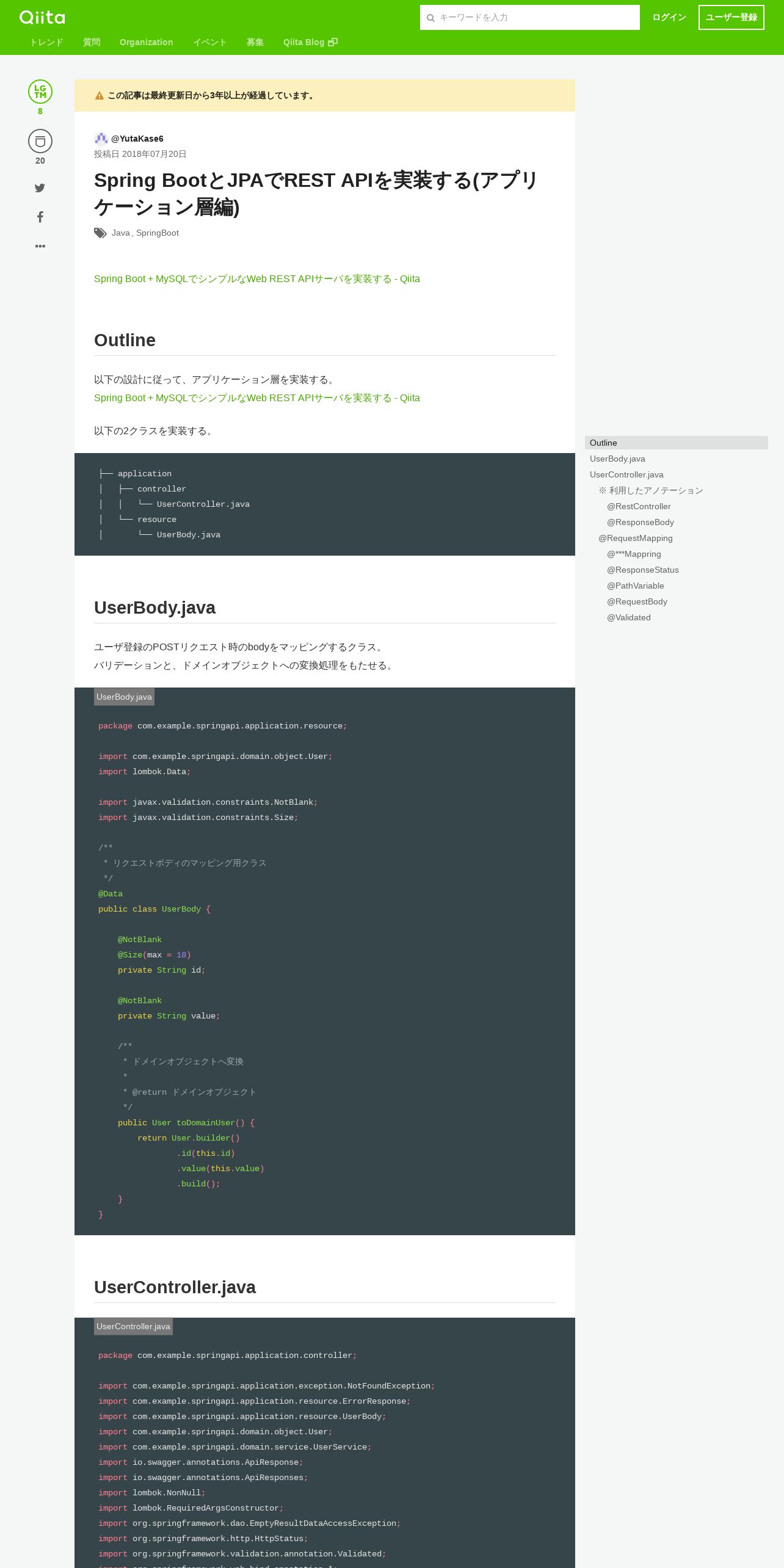This screenshot has height=1568, width=784.
Task: Open the トレンド menu item
Action: pyautogui.click(x=46, y=42)
